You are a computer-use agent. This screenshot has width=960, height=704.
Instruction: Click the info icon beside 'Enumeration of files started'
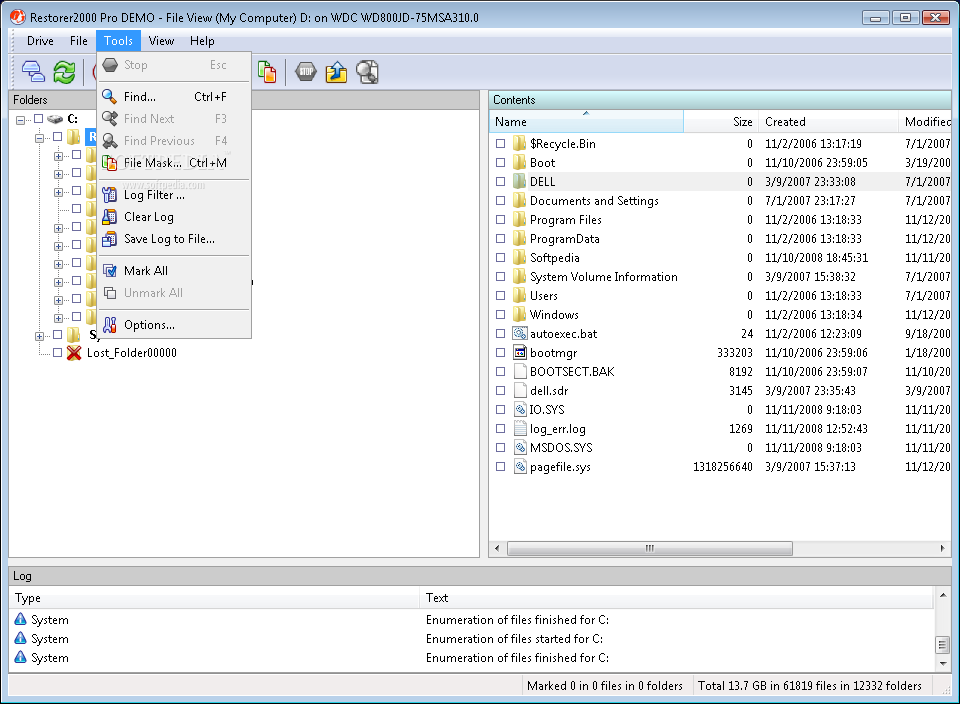pos(20,638)
